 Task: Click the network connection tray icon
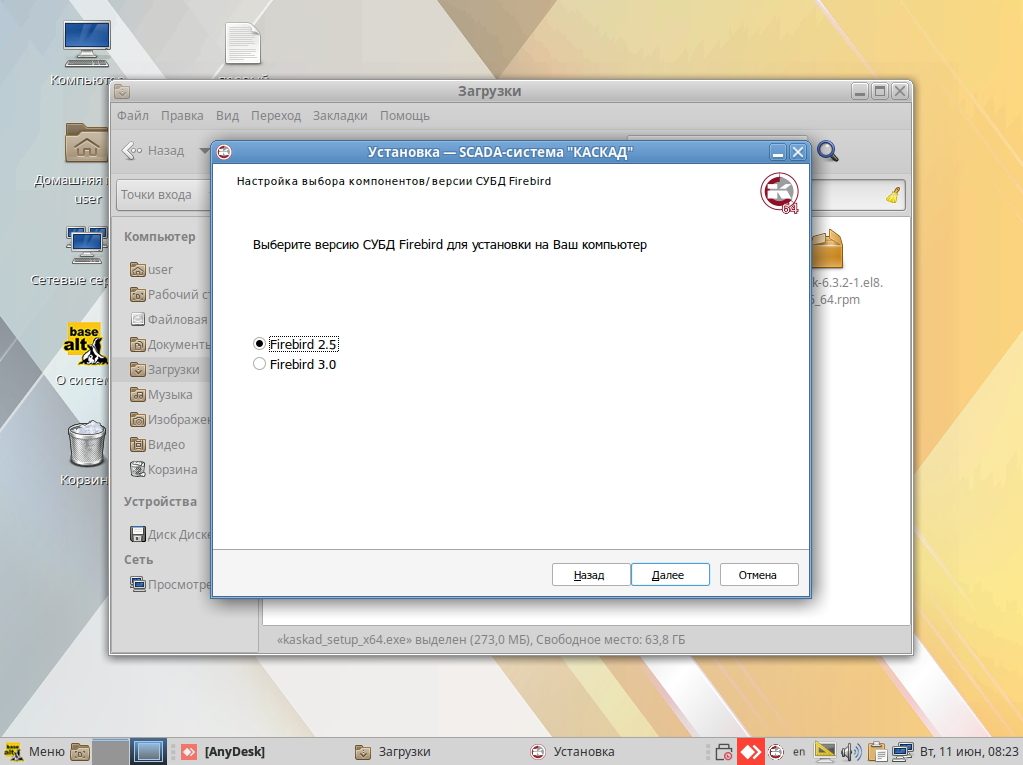point(903,751)
